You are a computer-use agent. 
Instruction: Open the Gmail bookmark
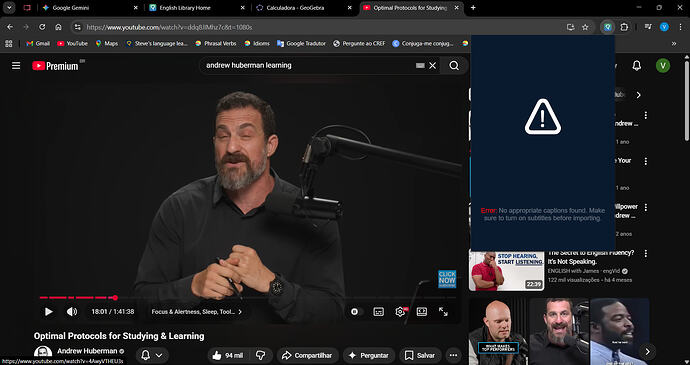click(38, 44)
